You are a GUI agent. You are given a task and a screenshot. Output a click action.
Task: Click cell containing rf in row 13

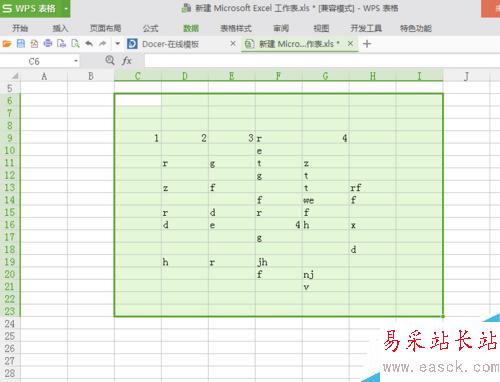pyautogui.click(x=373, y=188)
